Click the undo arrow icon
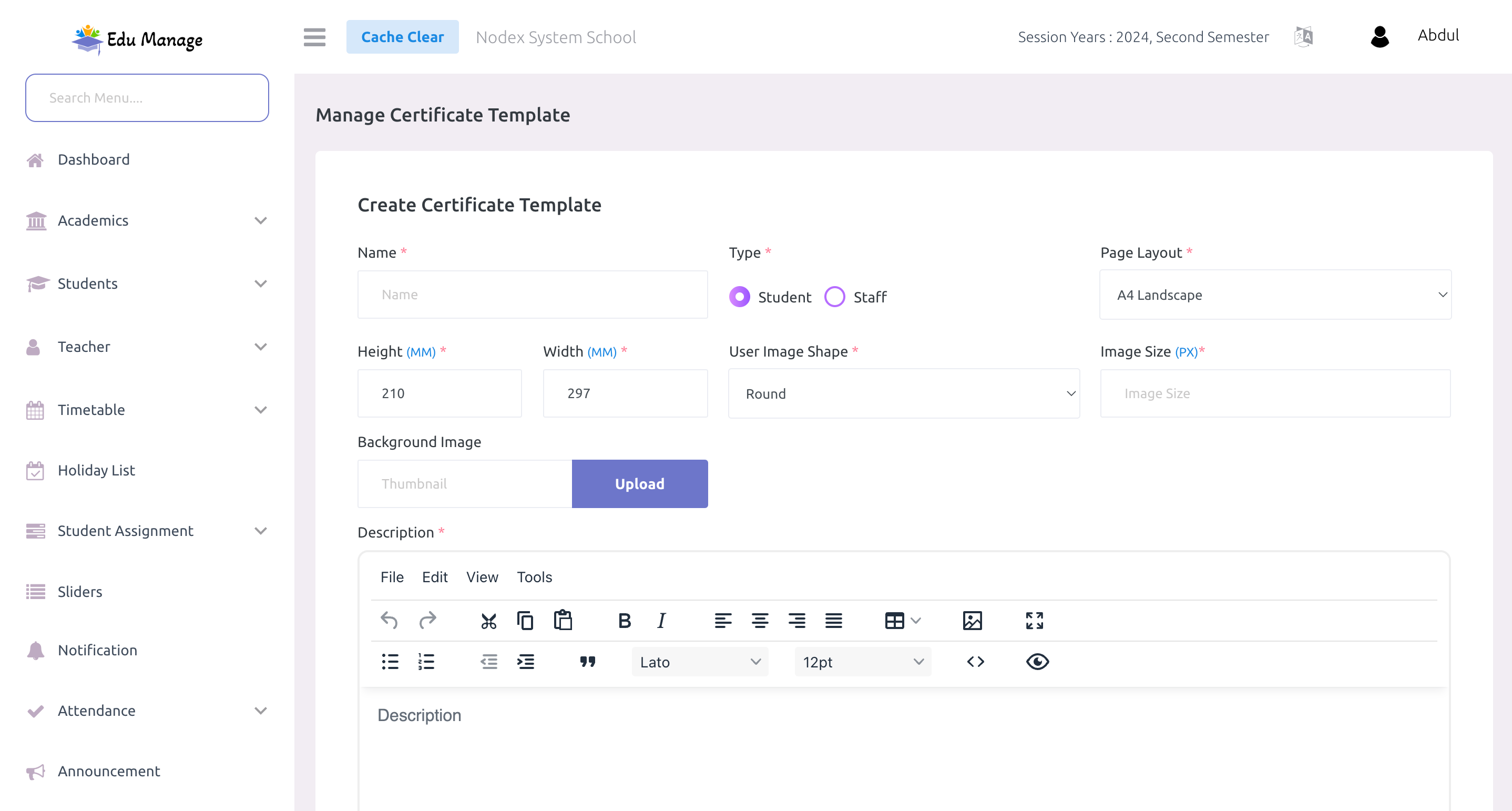This screenshot has width=1512, height=811. point(389,620)
